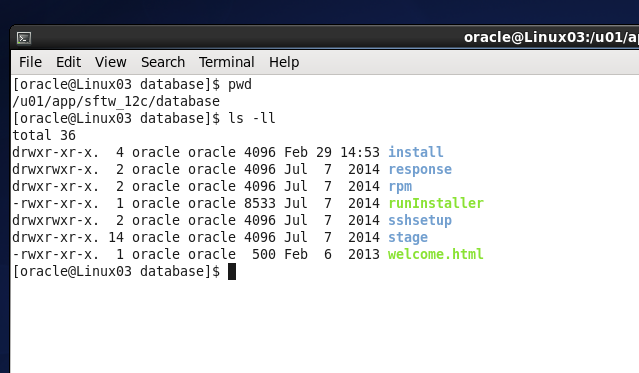The height and width of the screenshot is (373, 639).
Task: Click the 500 file size value
Action: coord(264,254)
